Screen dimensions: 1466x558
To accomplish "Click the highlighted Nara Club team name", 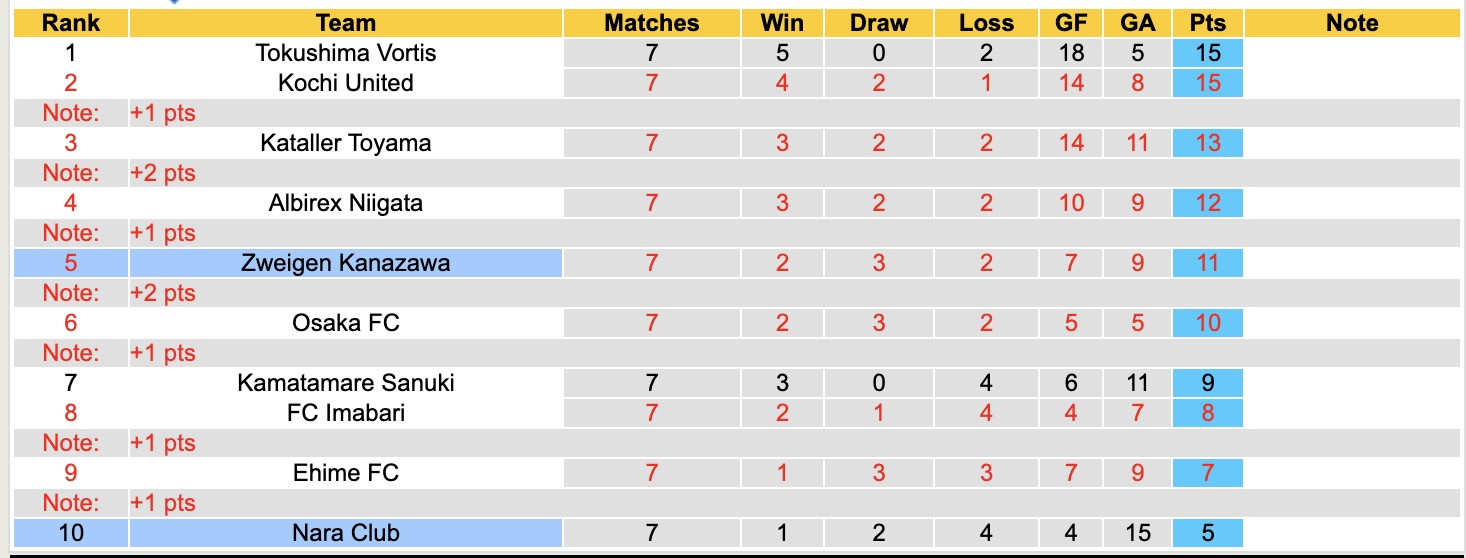I will [x=346, y=532].
